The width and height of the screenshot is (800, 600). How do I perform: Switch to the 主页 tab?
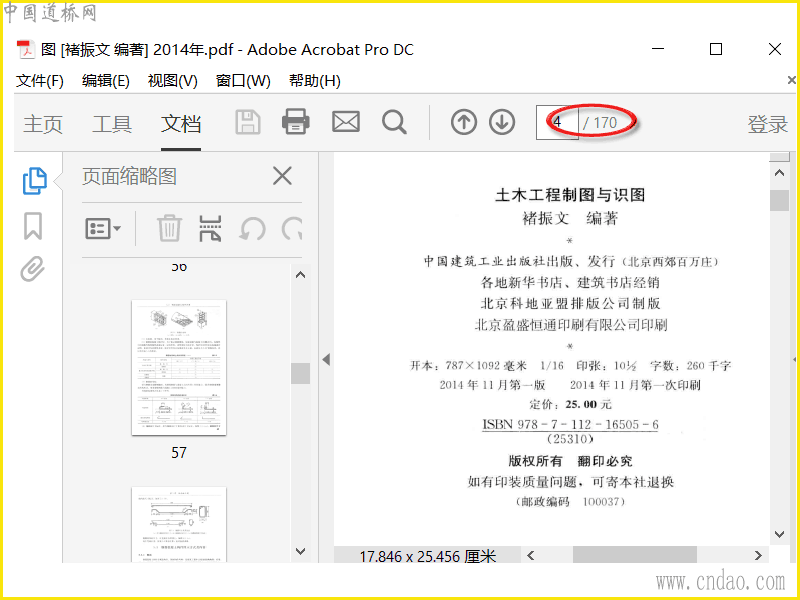pos(43,124)
